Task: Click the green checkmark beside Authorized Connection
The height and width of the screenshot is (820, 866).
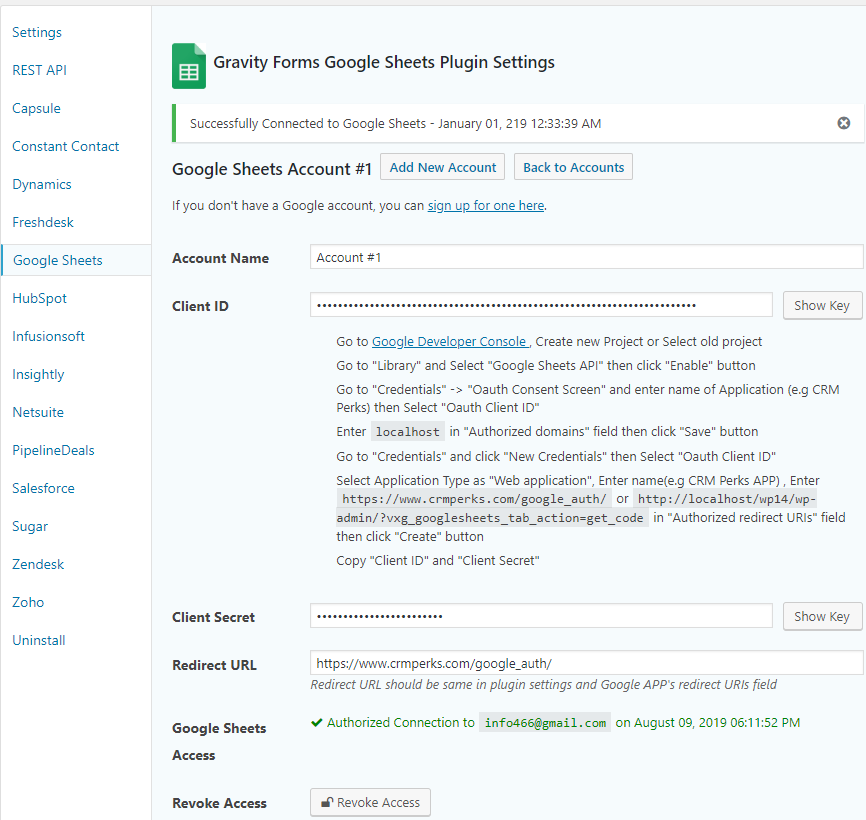Action: [x=316, y=722]
